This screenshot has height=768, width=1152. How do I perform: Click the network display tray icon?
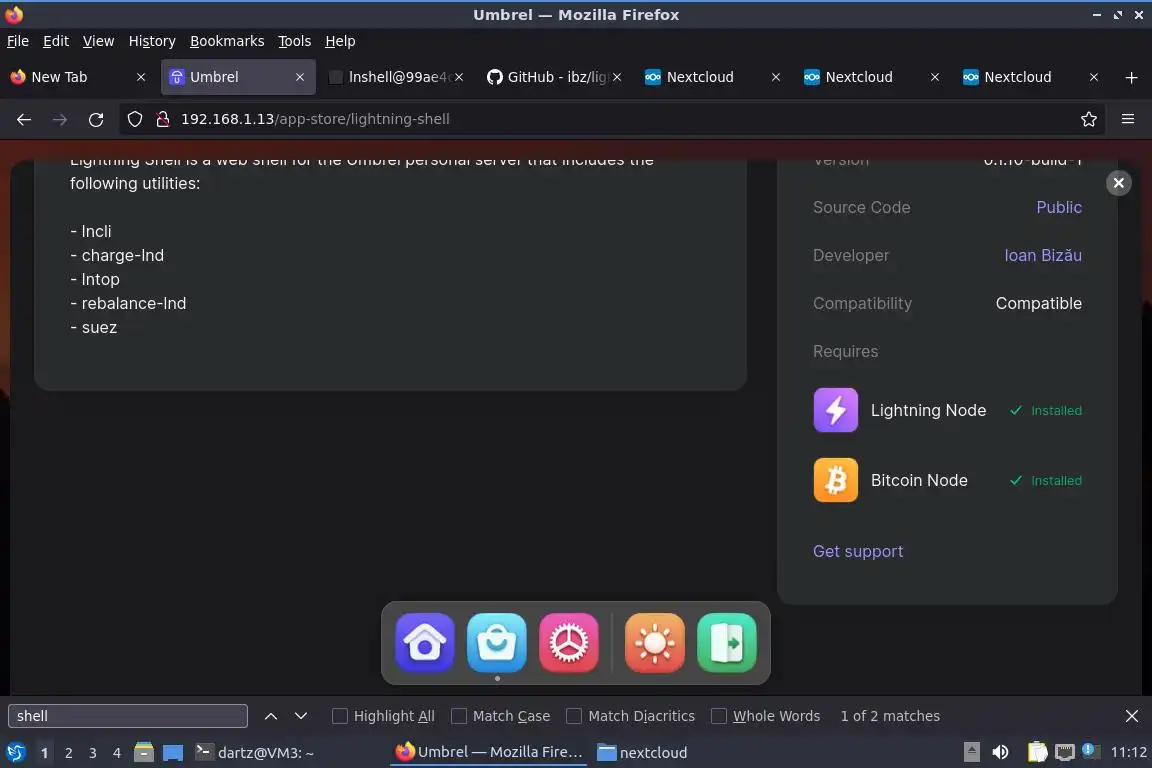(1064, 752)
